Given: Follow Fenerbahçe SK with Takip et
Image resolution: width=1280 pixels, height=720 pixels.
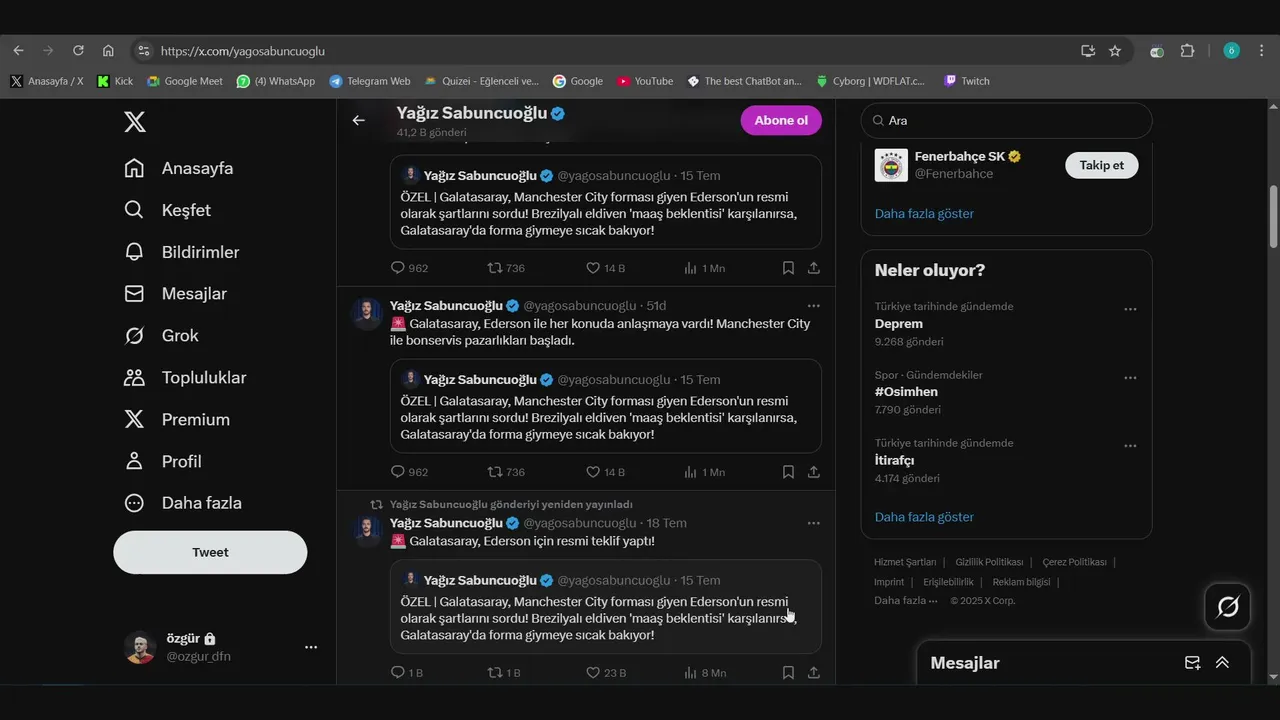Looking at the screenshot, I should click(1101, 165).
